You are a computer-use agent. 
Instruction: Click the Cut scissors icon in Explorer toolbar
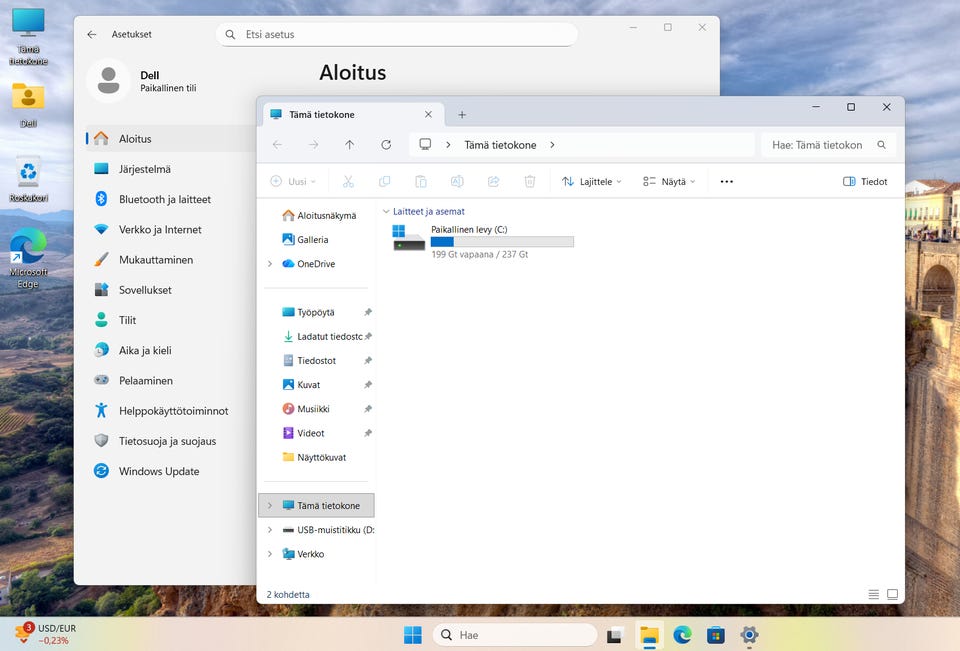[348, 181]
